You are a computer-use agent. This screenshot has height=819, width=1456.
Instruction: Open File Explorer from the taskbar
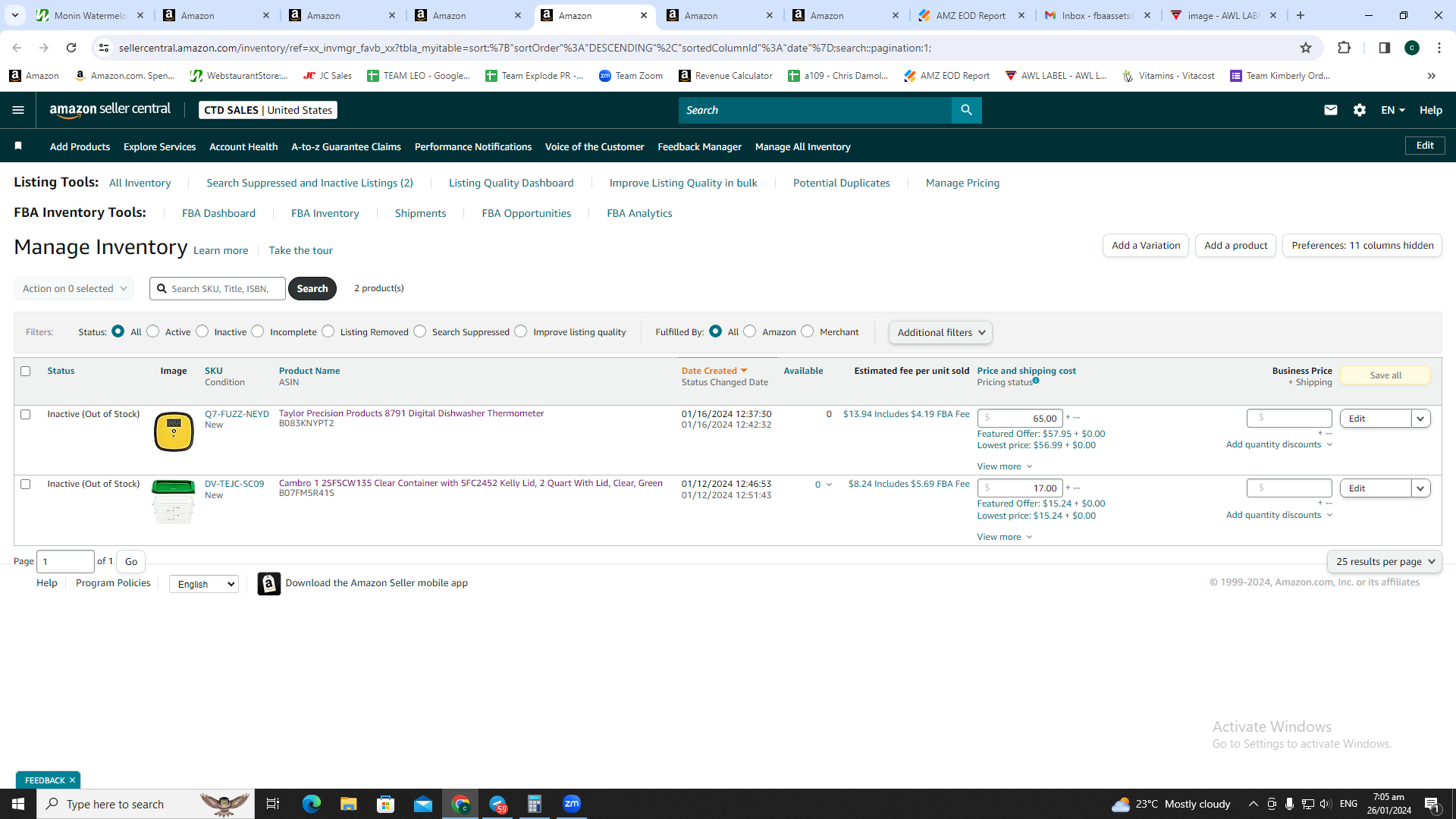[x=348, y=804]
